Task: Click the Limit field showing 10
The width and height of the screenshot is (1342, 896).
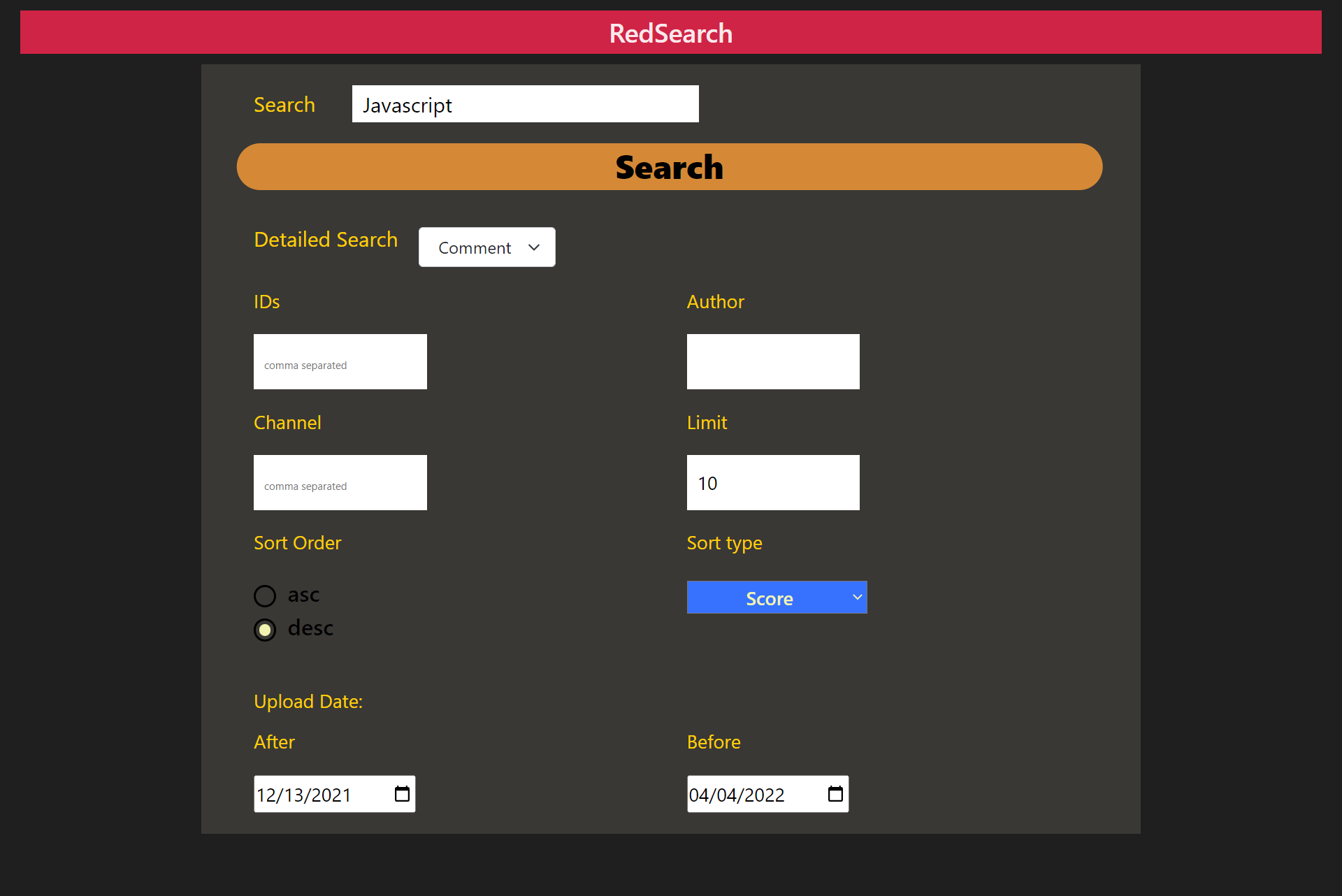Action: 773,483
